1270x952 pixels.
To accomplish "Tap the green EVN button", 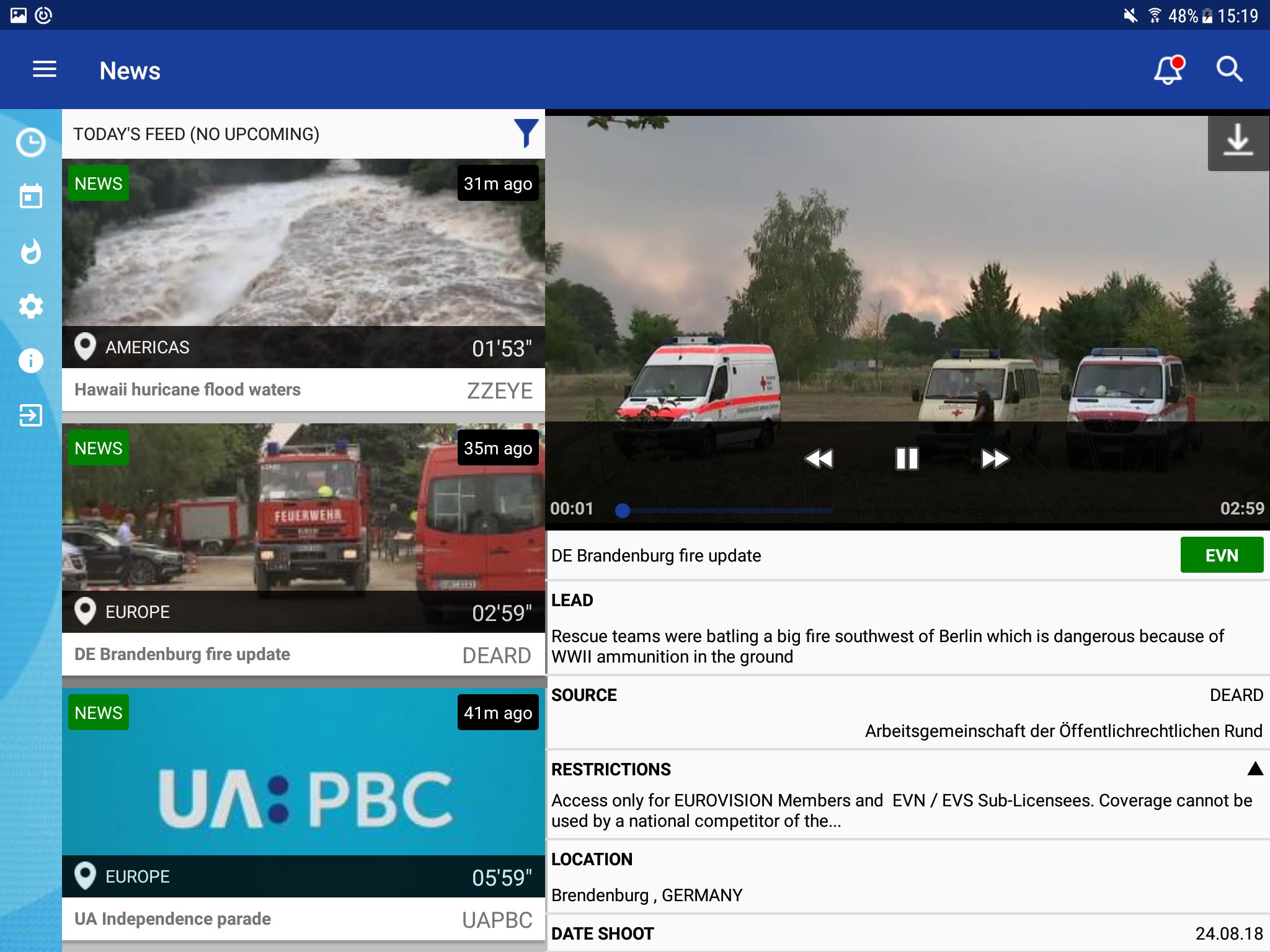I will coord(1221,555).
